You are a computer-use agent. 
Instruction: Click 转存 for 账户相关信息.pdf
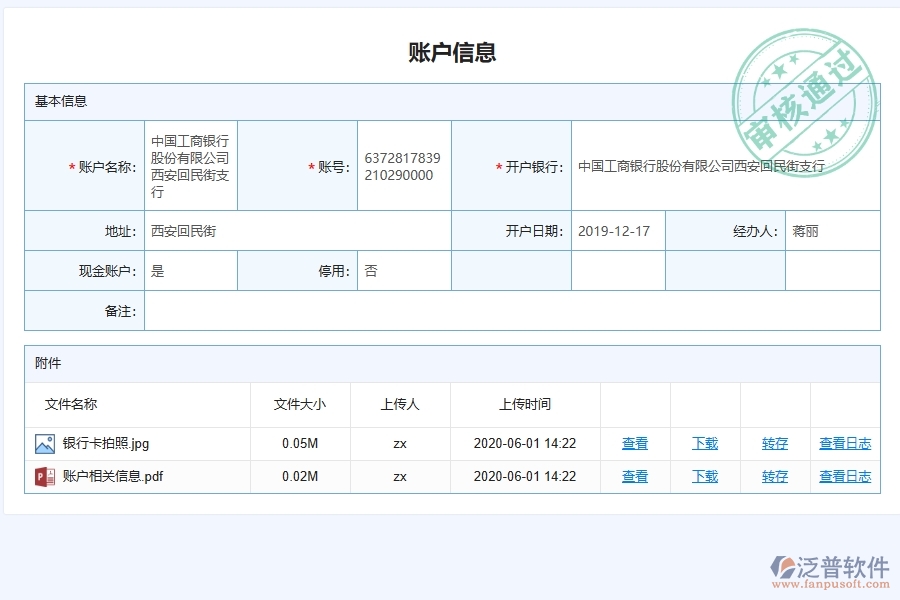(774, 477)
